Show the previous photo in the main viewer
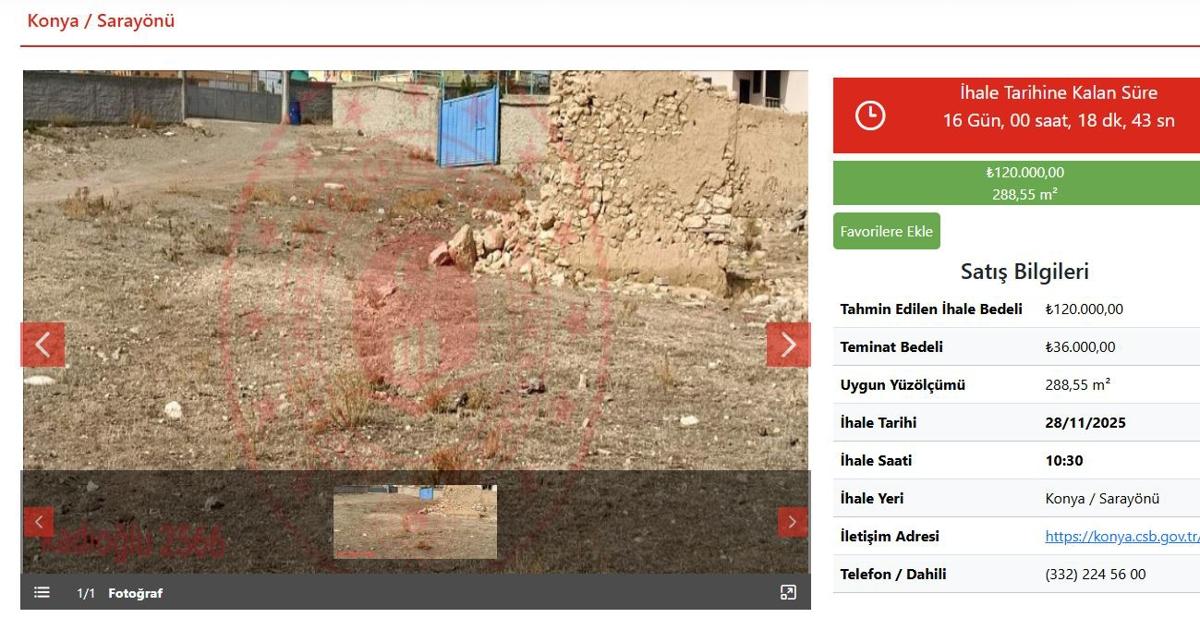Image resolution: width=1200 pixels, height=618 pixels. pos(43,345)
